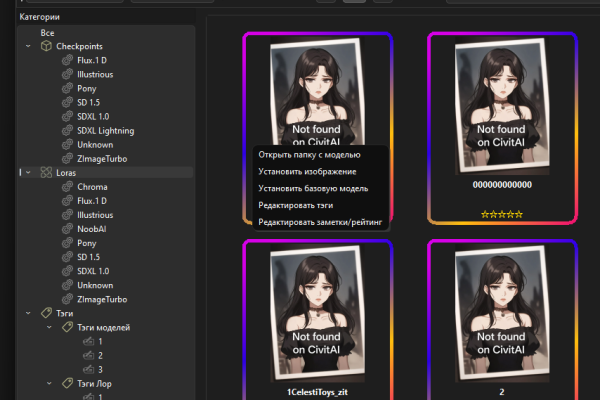The image size is (600, 400).
Task: Click the icon beside Illustrious under Loras
Action: point(67,215)
